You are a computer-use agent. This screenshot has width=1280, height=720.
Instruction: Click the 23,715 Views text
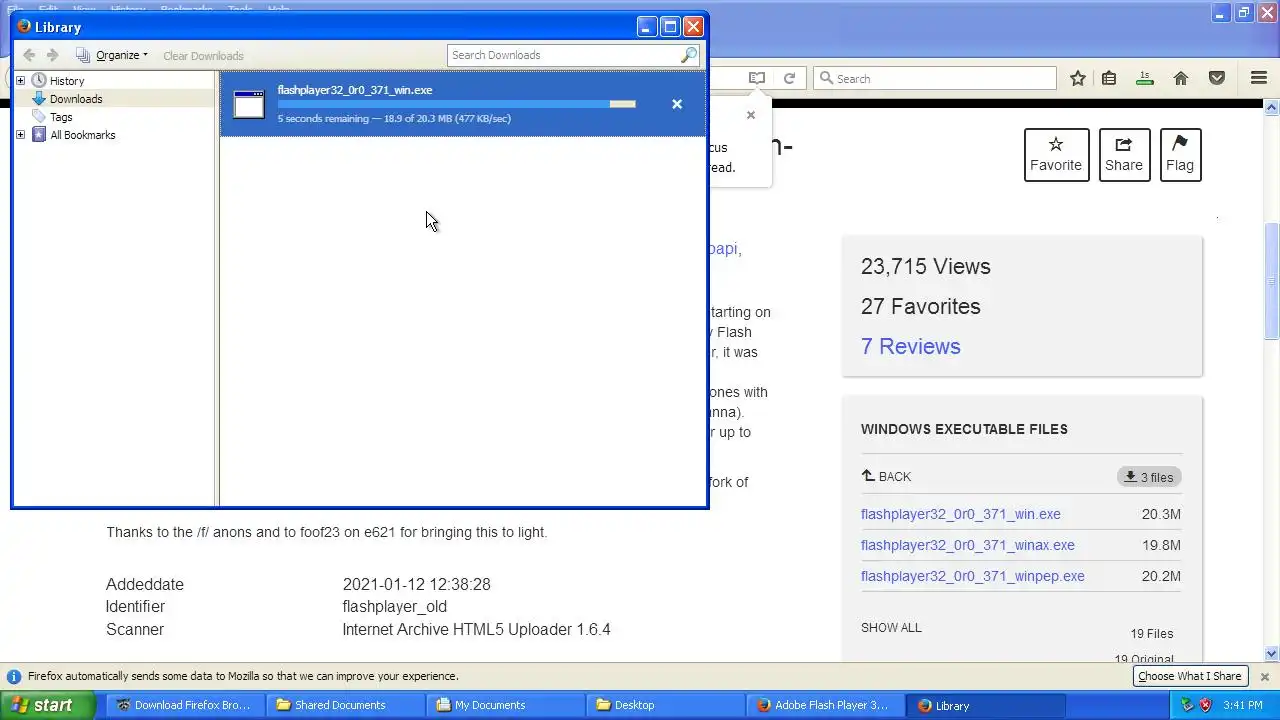[926, 267]
